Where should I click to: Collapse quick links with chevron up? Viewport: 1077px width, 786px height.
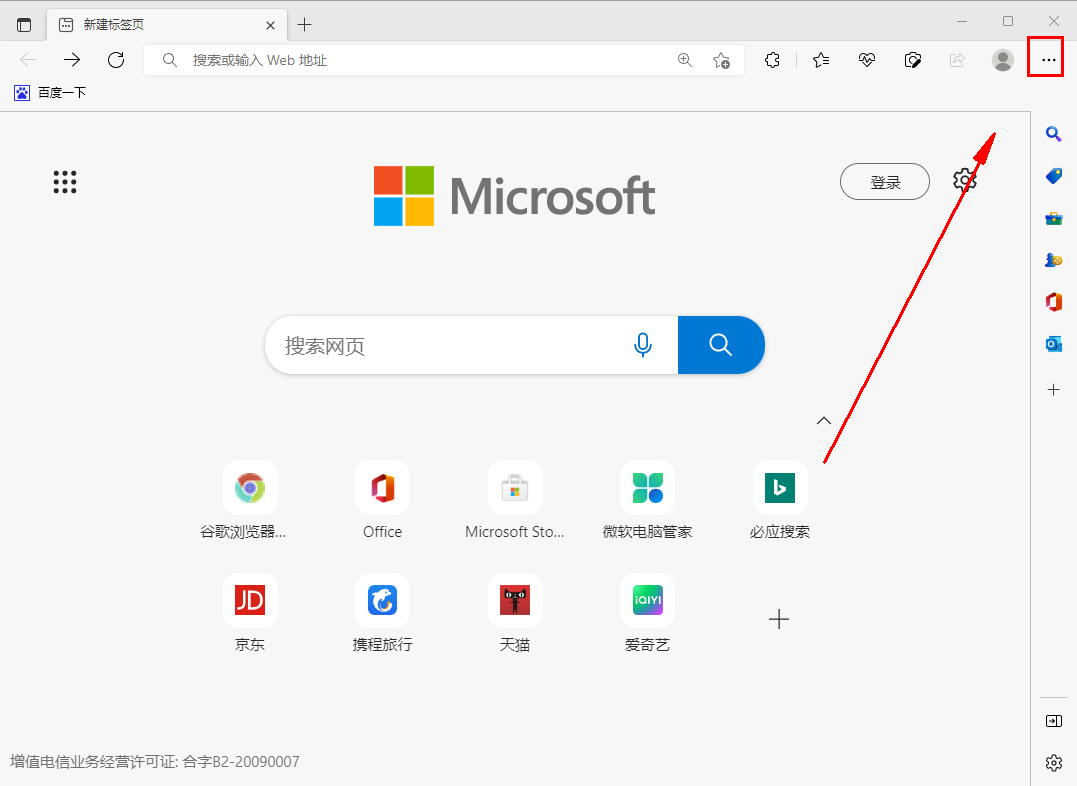[824, 420]
